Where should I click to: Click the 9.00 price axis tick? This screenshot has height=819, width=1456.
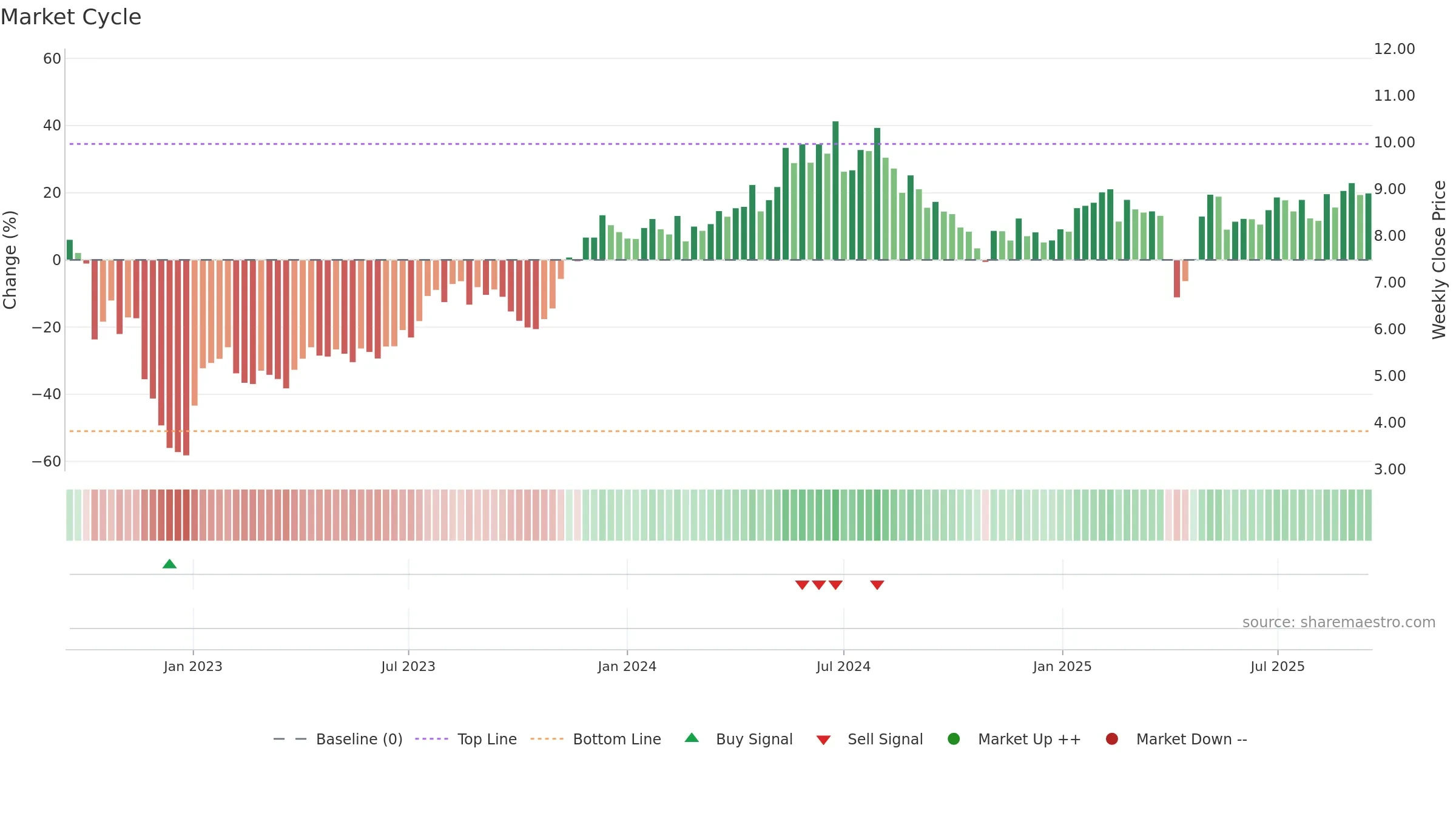(x=1390, y=189)
